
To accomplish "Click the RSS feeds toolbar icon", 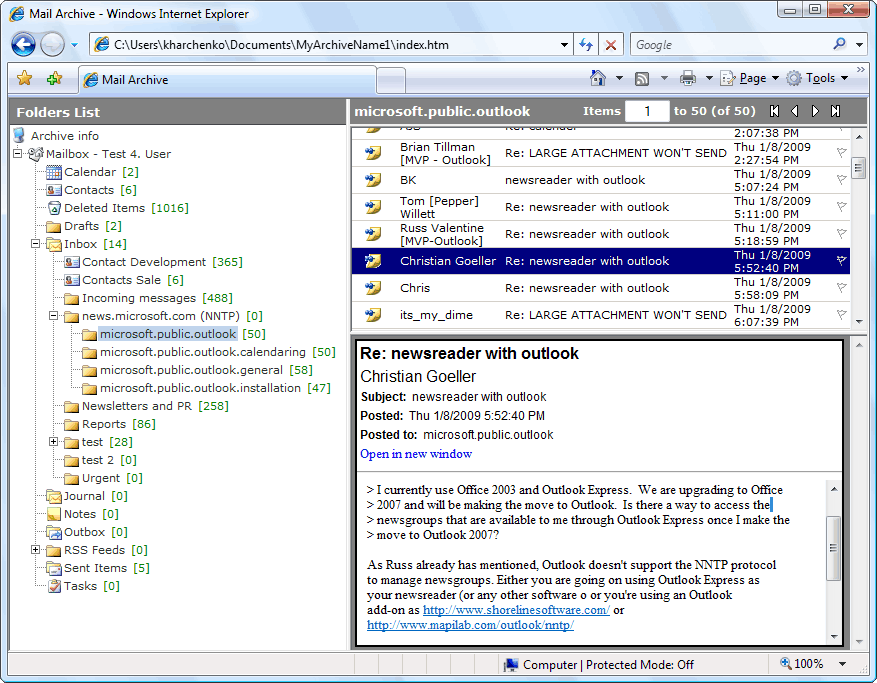I will pos(642,79).
